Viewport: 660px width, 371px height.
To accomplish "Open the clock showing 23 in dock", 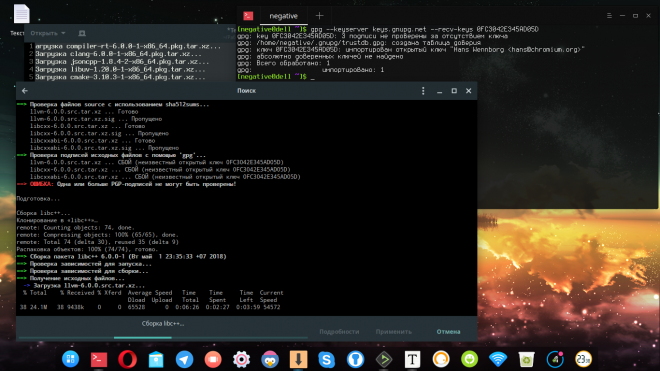I will 583,359.
